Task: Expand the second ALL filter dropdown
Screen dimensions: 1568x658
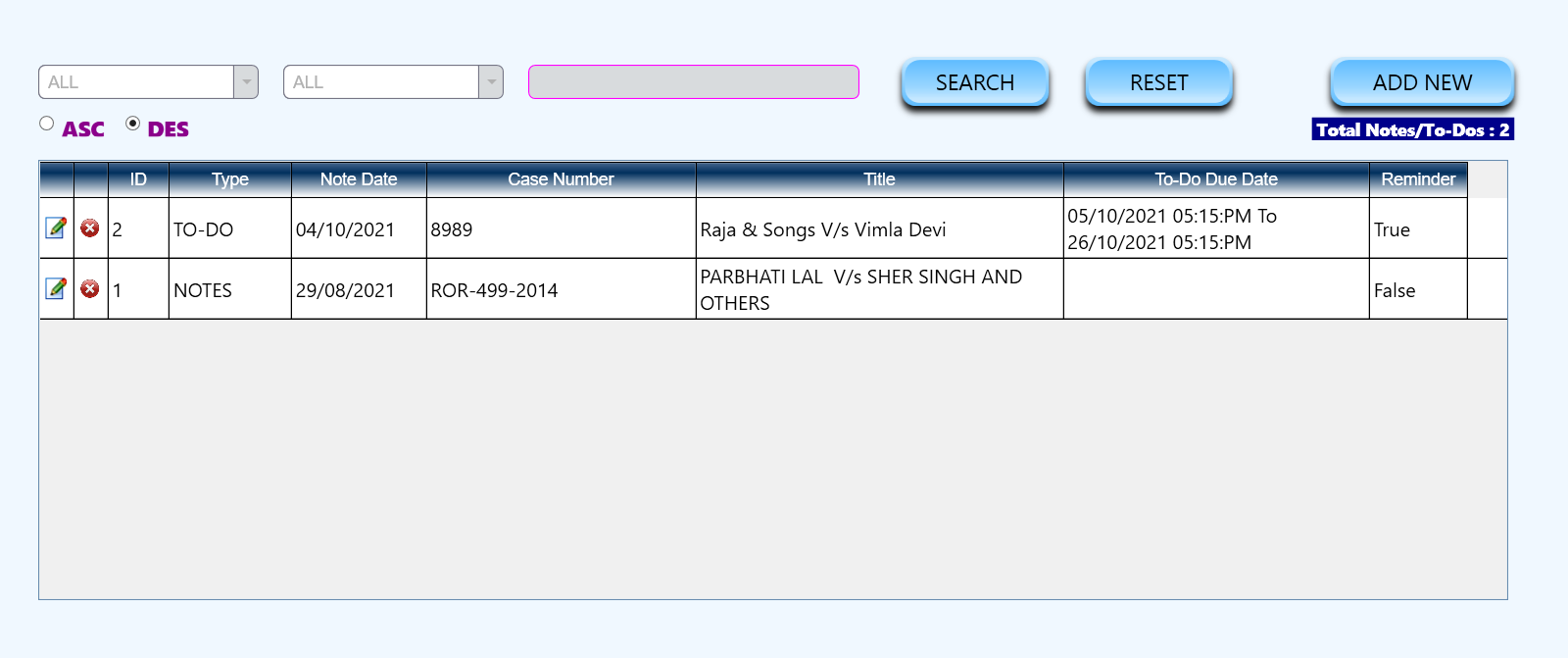Action: point(491,82)
